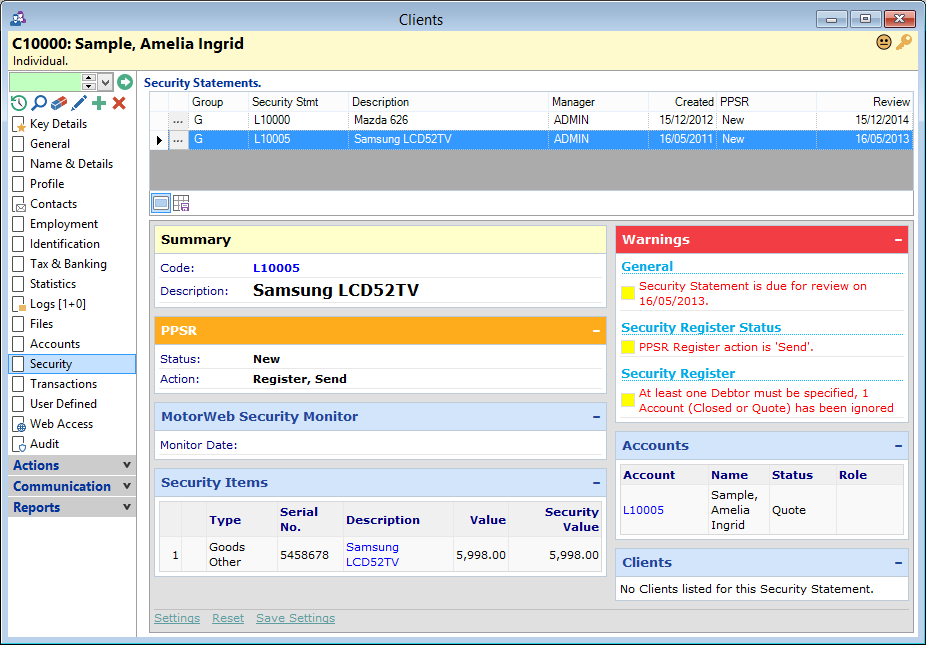926x645 pixels.
Task: Click the serial number 5458678 cell
Action: click(x=310, y=555)
